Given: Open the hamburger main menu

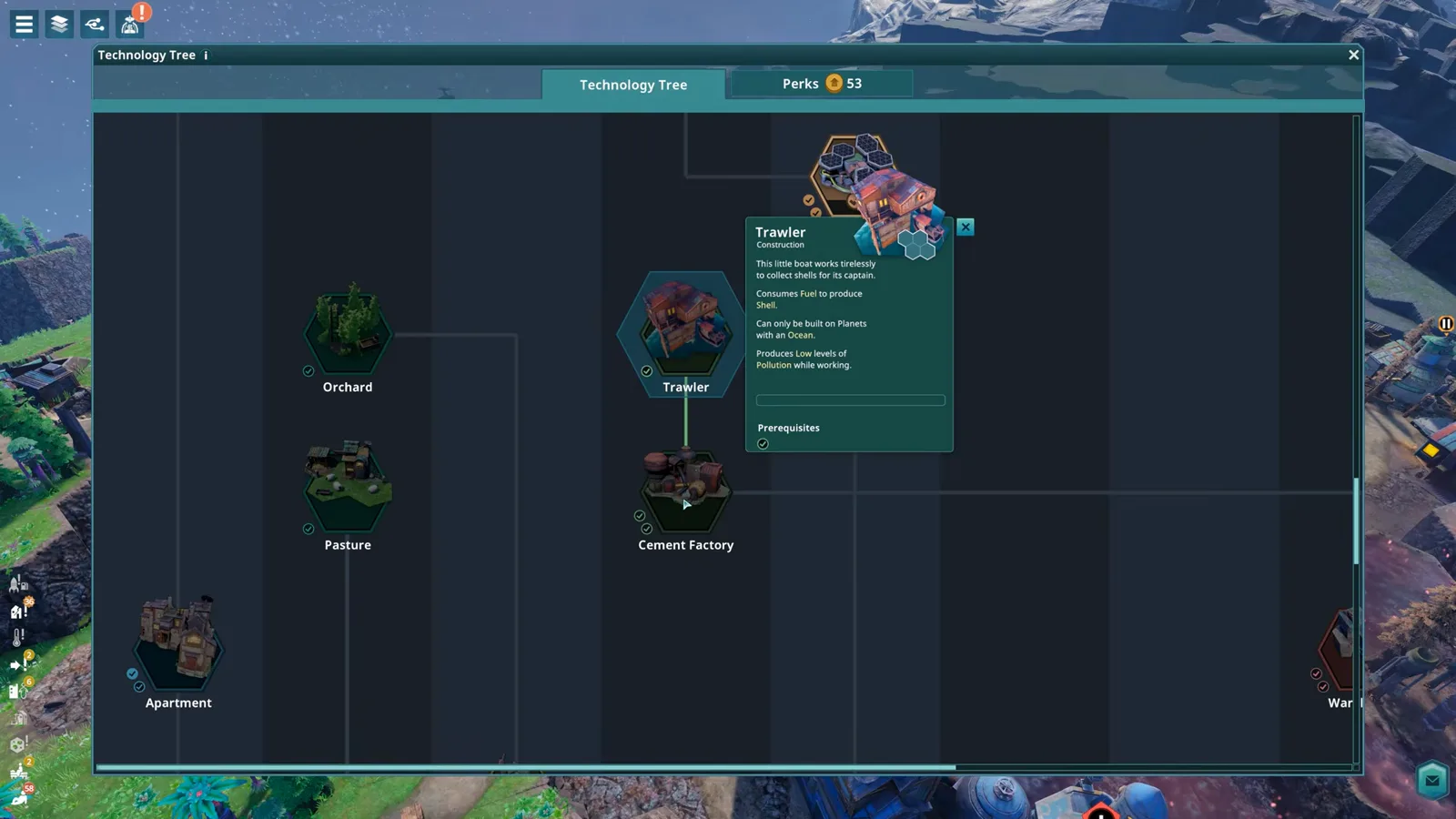Looking at the screenshot, I should [x=24, y=24].
